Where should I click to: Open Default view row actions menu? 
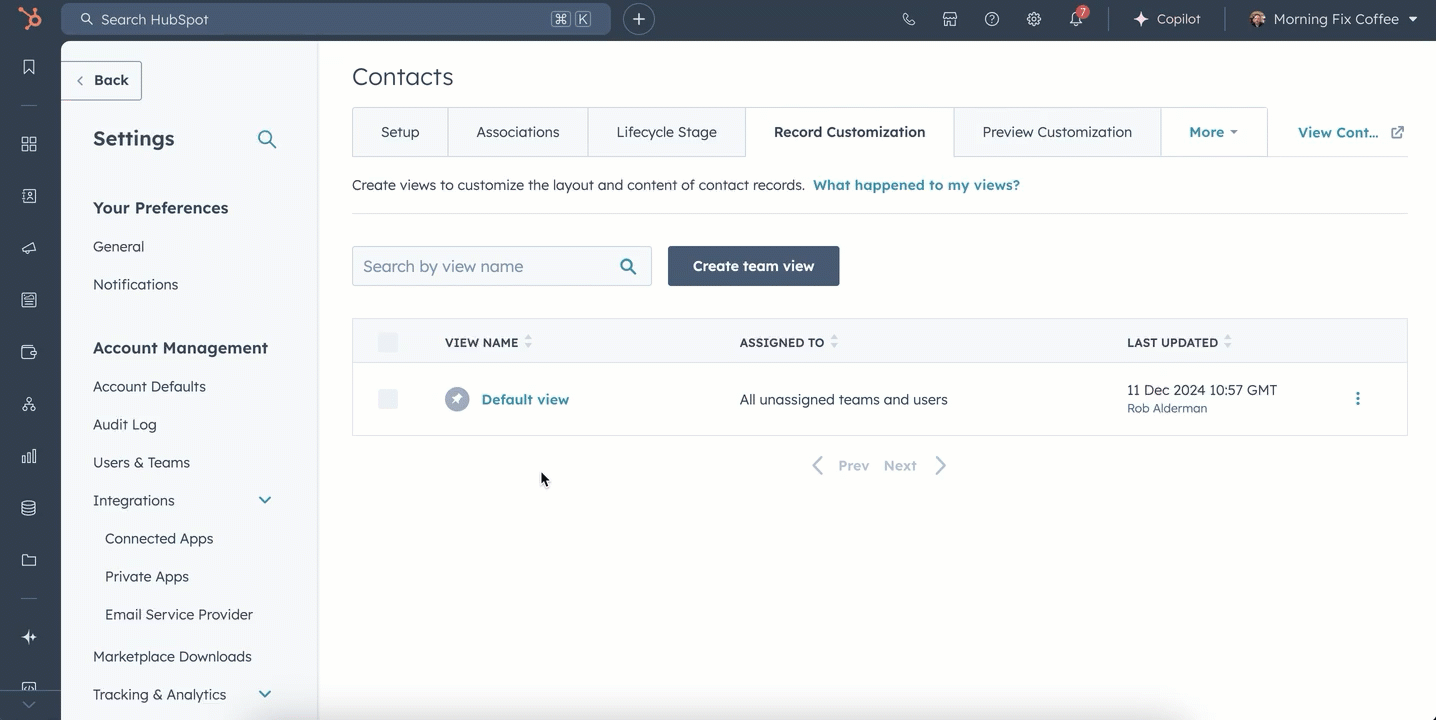click(x=1357, y=399)
